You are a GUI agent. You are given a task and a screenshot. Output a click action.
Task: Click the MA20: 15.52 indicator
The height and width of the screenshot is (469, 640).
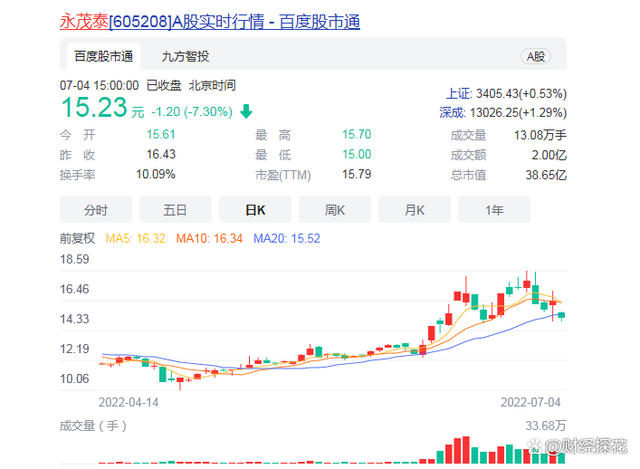click(287, 238)
